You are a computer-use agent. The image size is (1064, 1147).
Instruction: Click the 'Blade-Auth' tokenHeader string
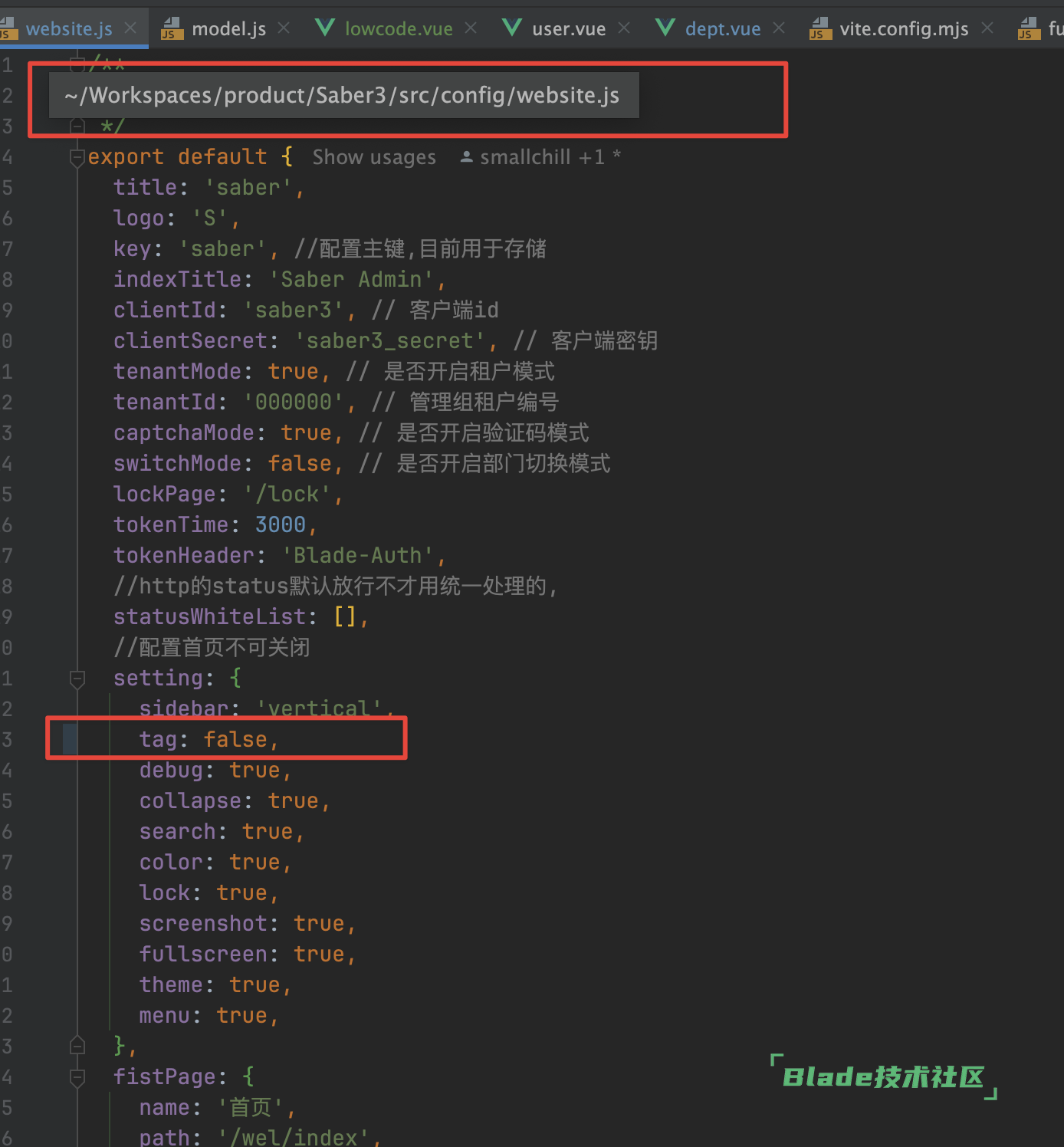coord(358,556)
